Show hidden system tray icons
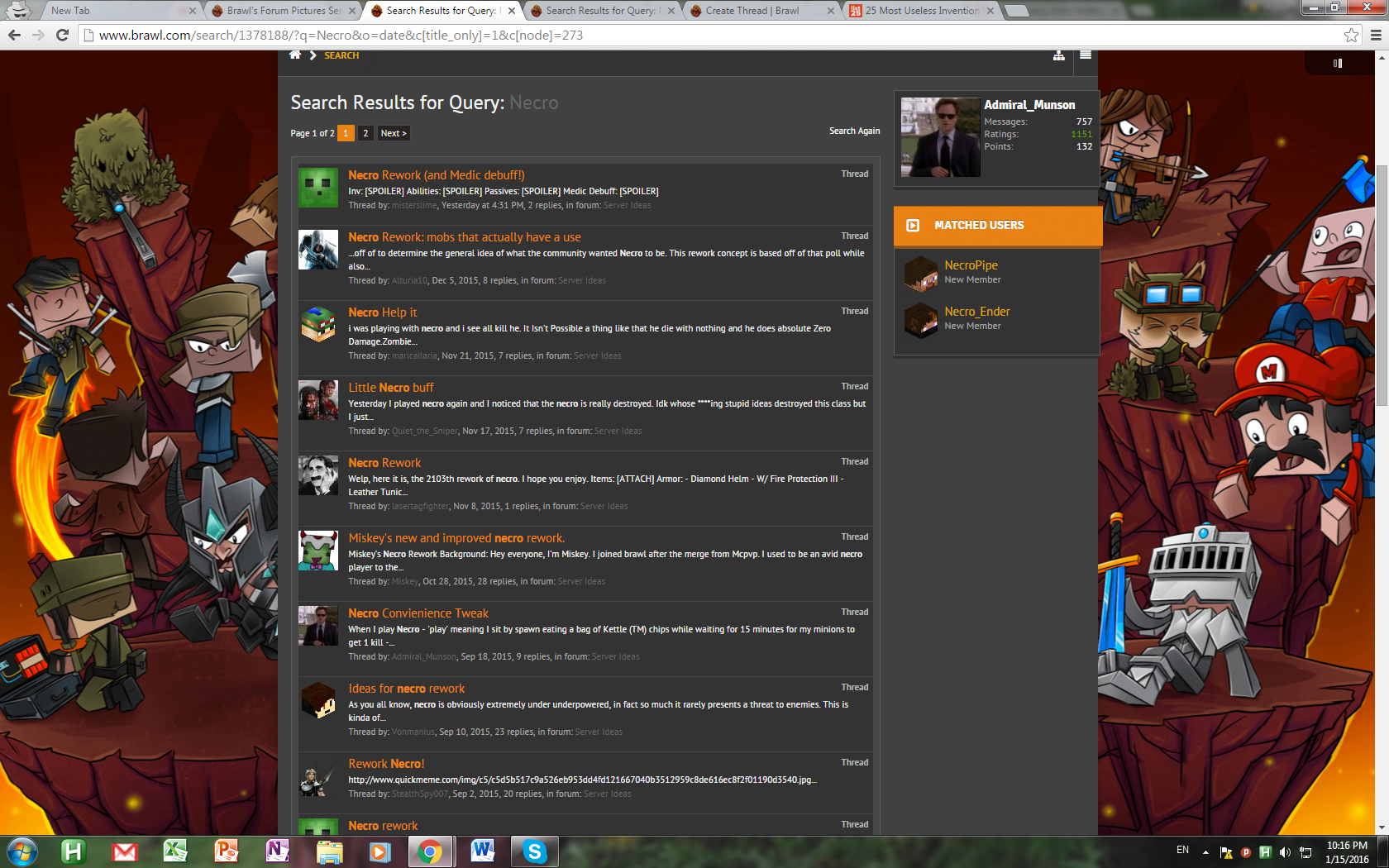 [x=1205, y=852]
